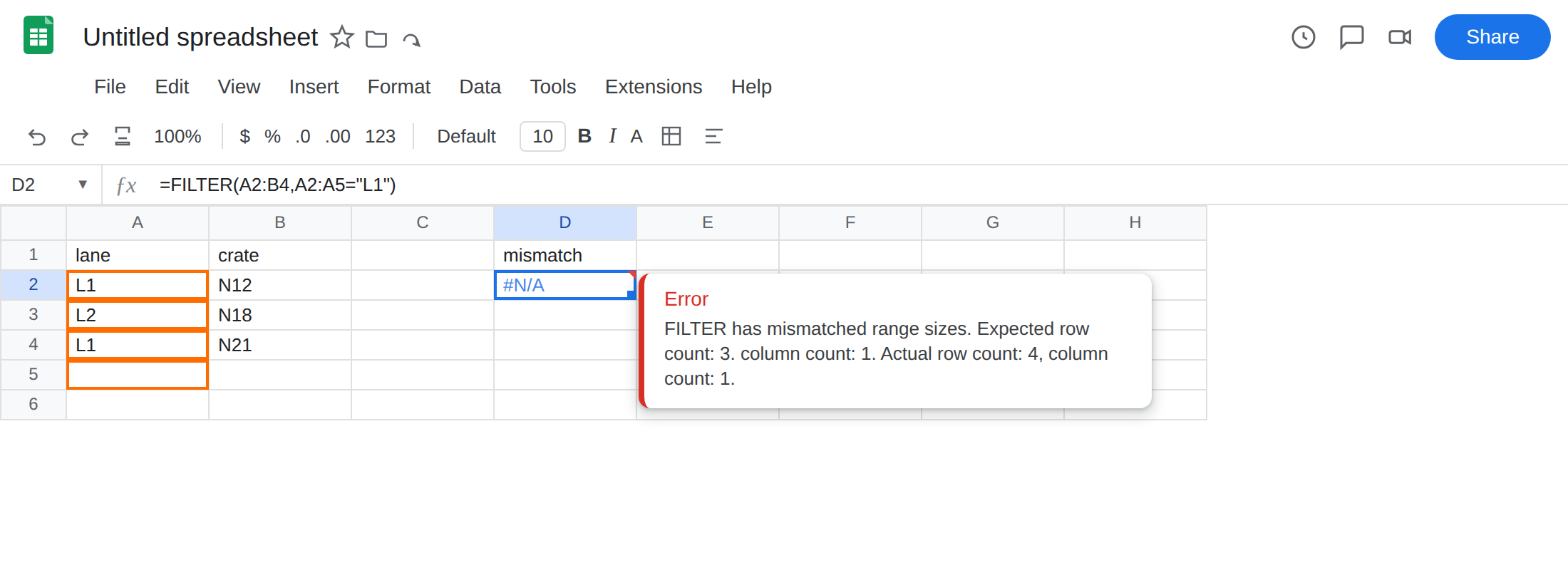Click the paint format icon
This screenshot has width=1568, height=570.
(x=123, y=136)
